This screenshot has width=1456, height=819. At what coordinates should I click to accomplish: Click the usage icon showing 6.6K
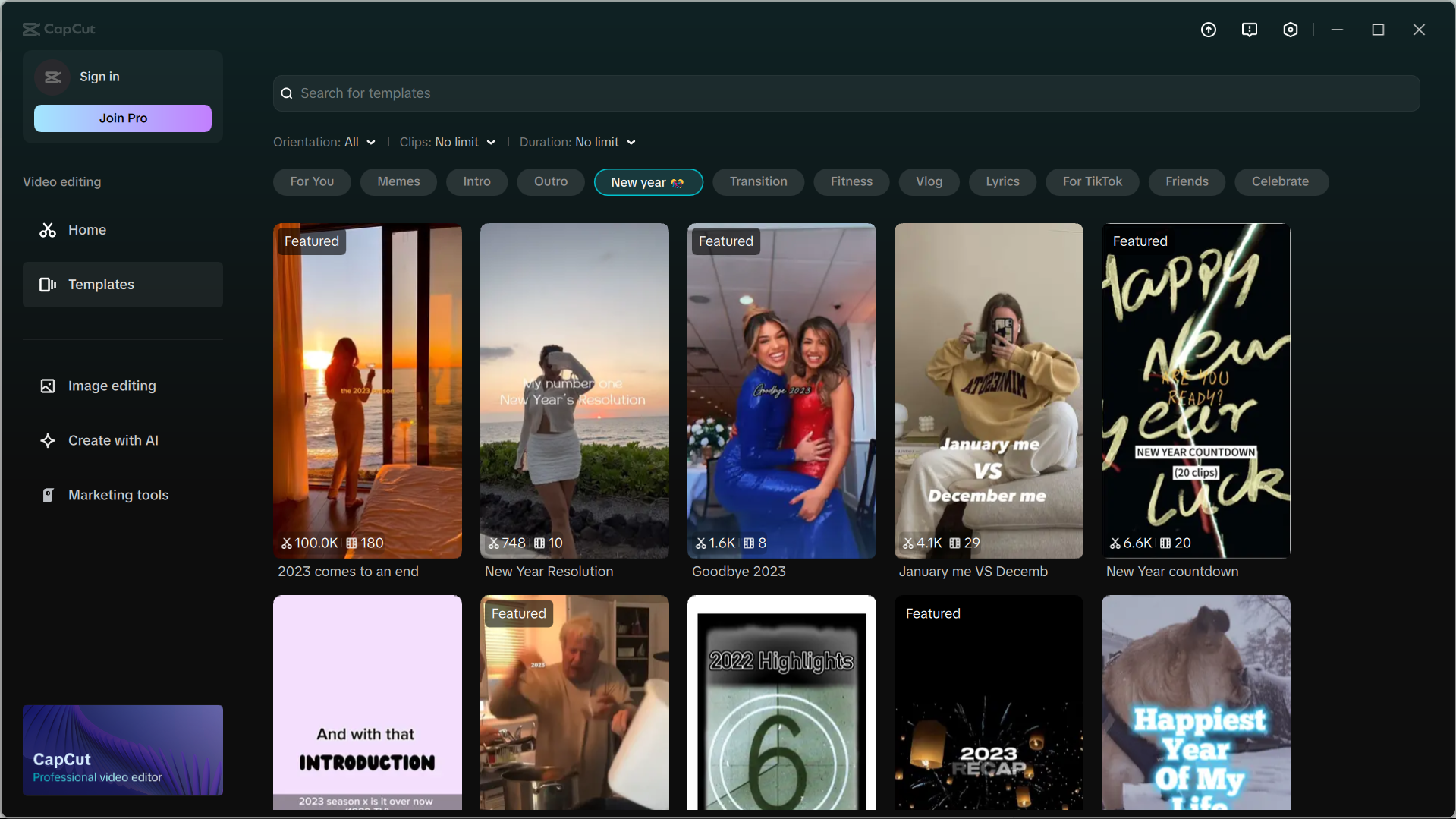pyautogui.click(x=1115, y=543)
